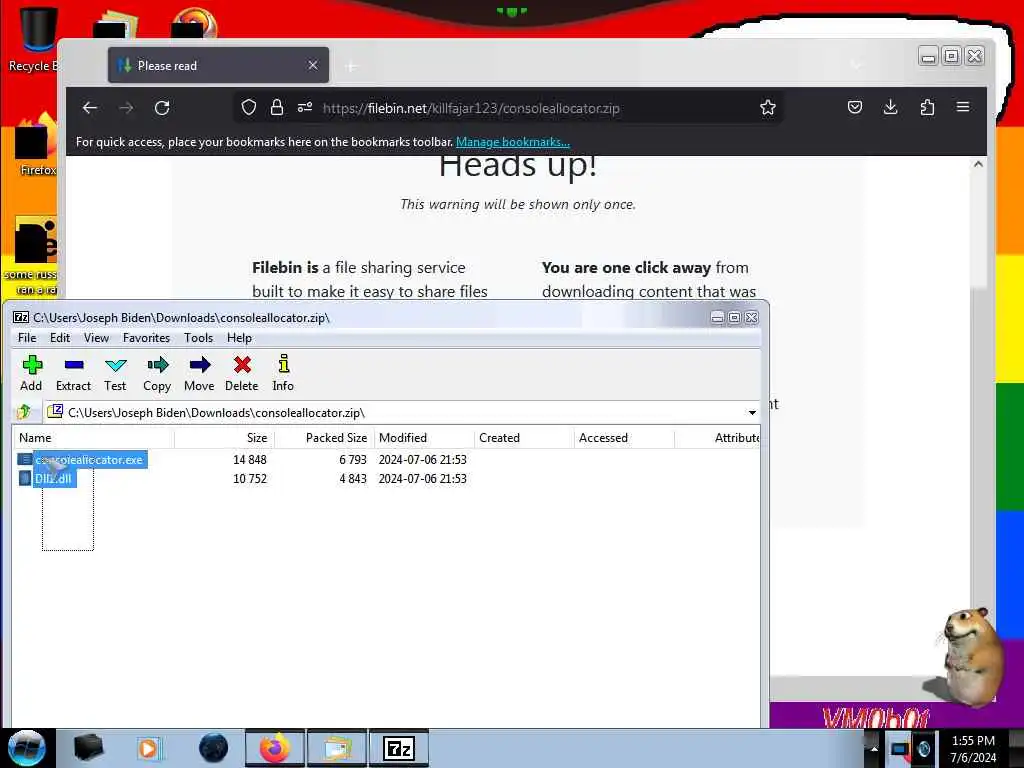
Task: Reload the Firefox page
Action: pos(162,108)
